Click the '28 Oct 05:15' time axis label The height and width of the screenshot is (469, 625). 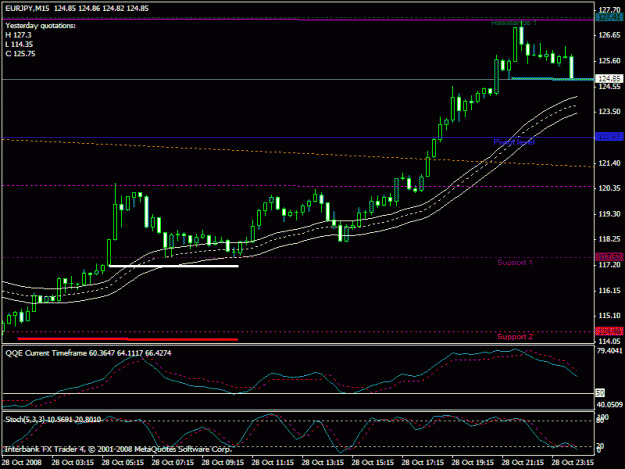pyautogui.click(x=122, y=463)
